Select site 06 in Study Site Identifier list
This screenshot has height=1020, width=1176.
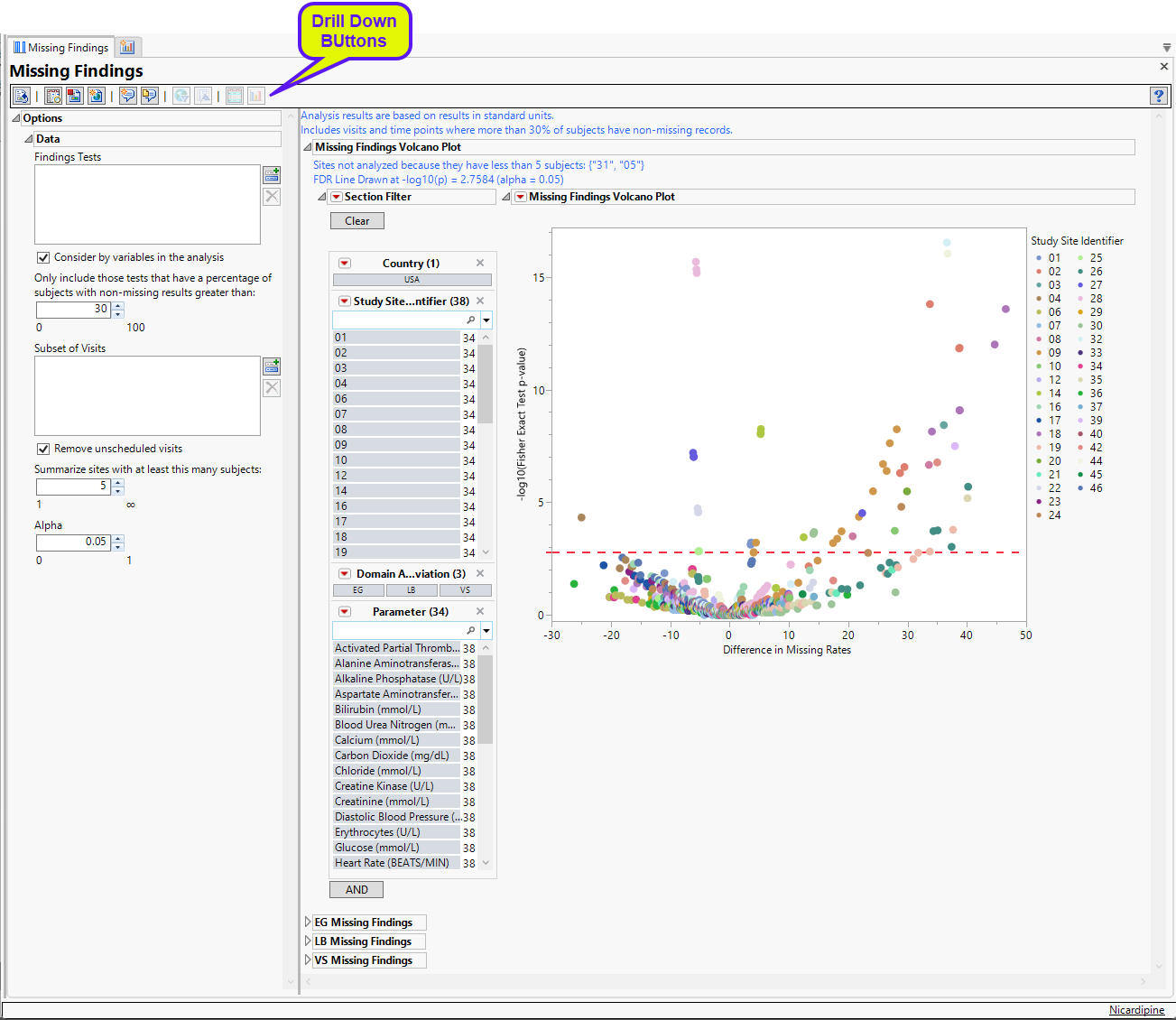click(x=396, y=399)
